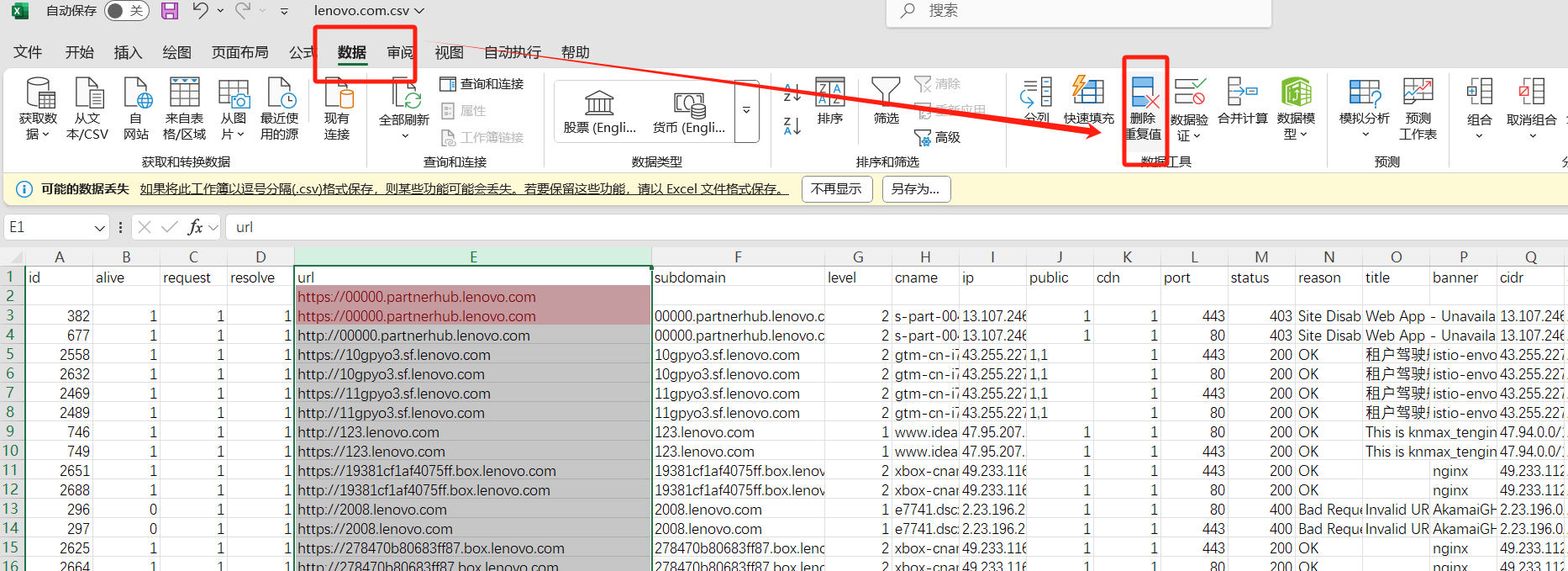
Task: Click the sort ascending A-Z icon
Action: click(x=792, y=93)
